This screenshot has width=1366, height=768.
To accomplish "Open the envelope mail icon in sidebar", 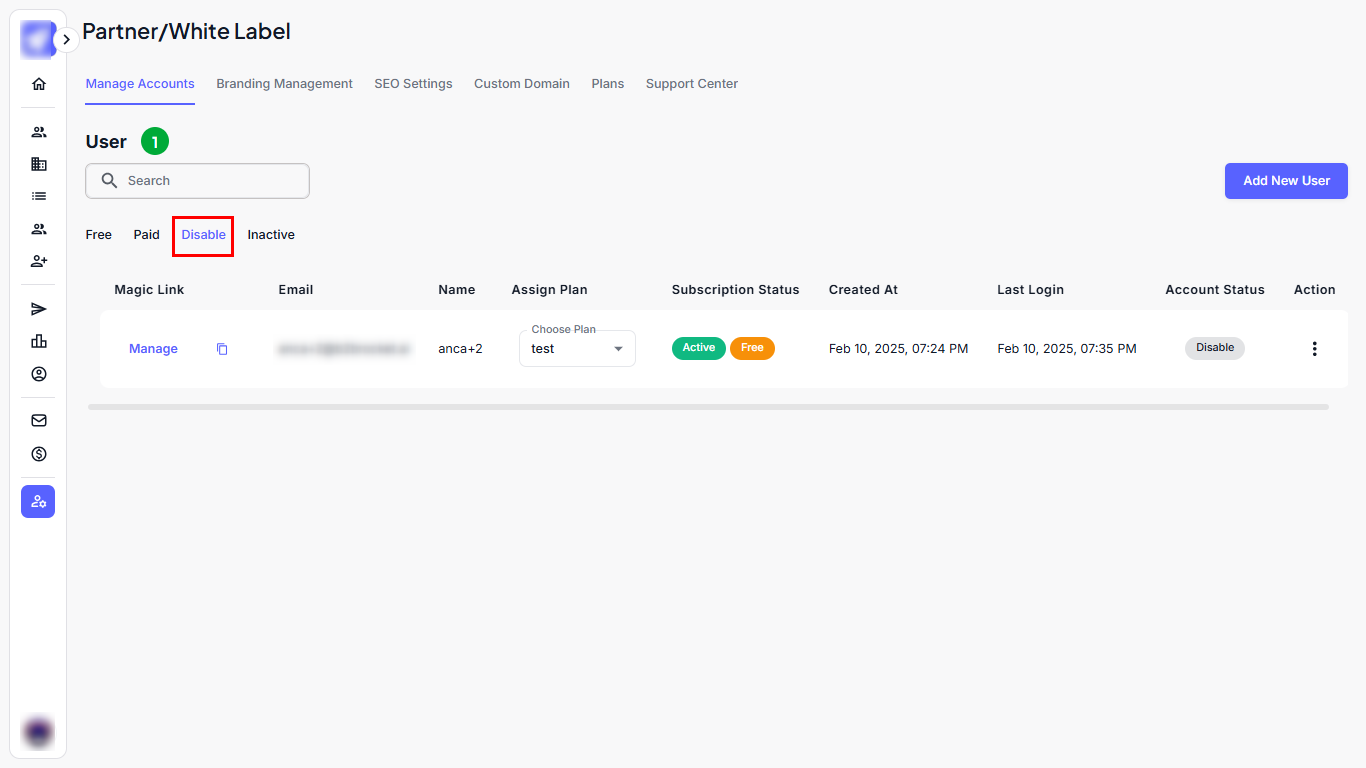I will 39,421.
